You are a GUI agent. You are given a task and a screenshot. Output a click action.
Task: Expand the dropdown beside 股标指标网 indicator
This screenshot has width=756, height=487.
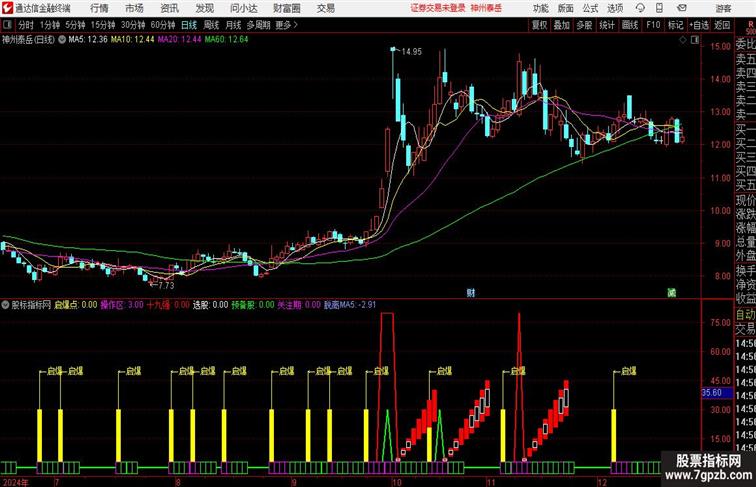[5, 305]
